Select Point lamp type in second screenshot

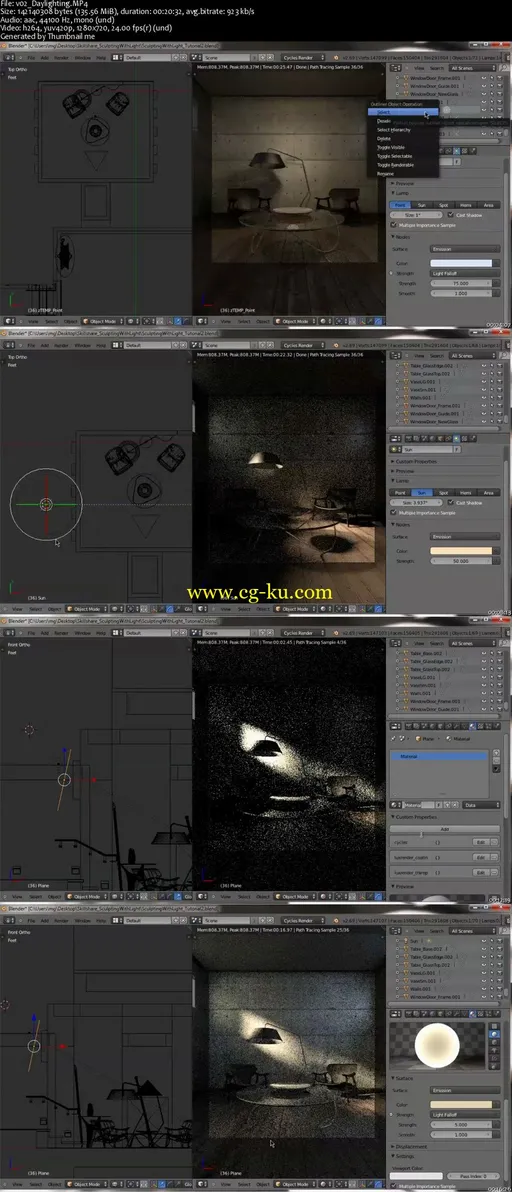(x=400, y=493)
